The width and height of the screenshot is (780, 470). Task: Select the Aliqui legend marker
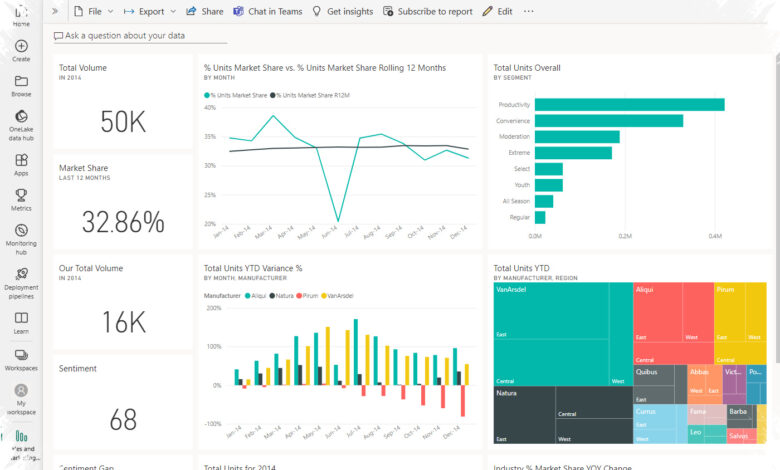[x=247, y=295]
